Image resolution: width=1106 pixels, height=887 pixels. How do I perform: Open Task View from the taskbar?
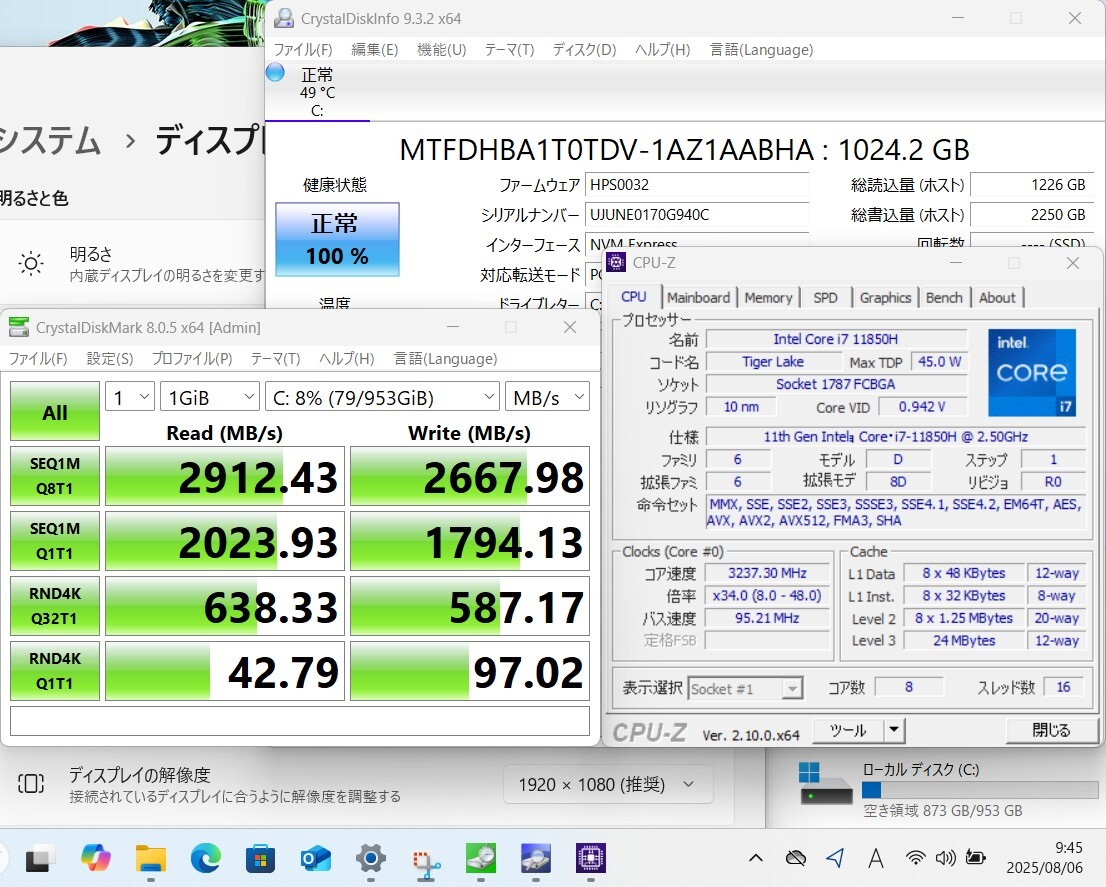point(41,858)
